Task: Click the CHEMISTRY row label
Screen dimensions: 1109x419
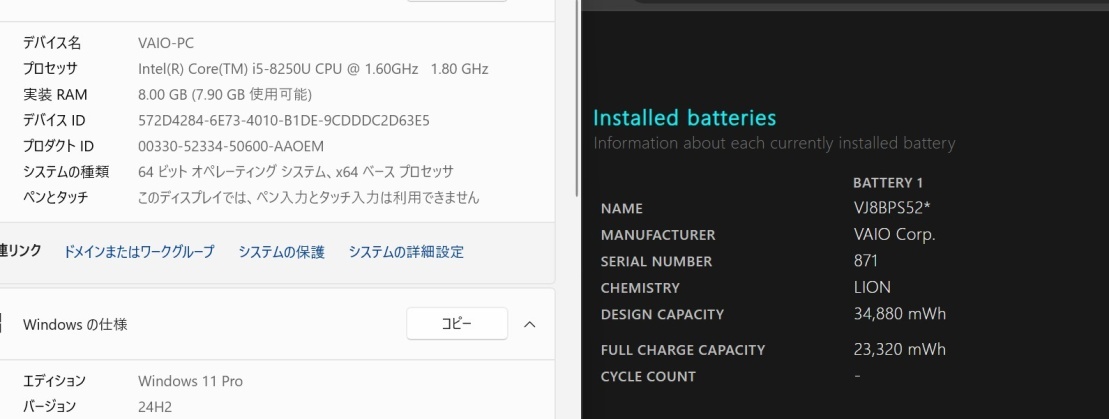Action: pyautogui.click(x=640, y=288)
